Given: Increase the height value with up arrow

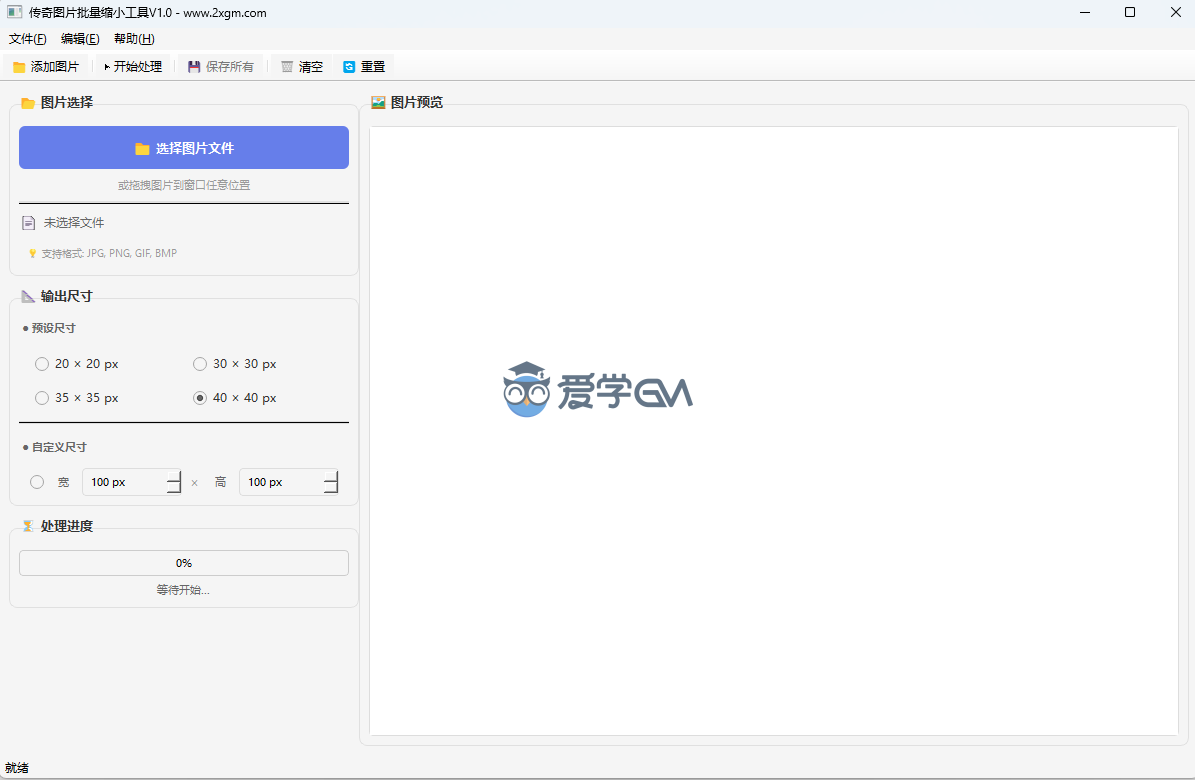Looking at the screenshot, I should tap(331, 476).
